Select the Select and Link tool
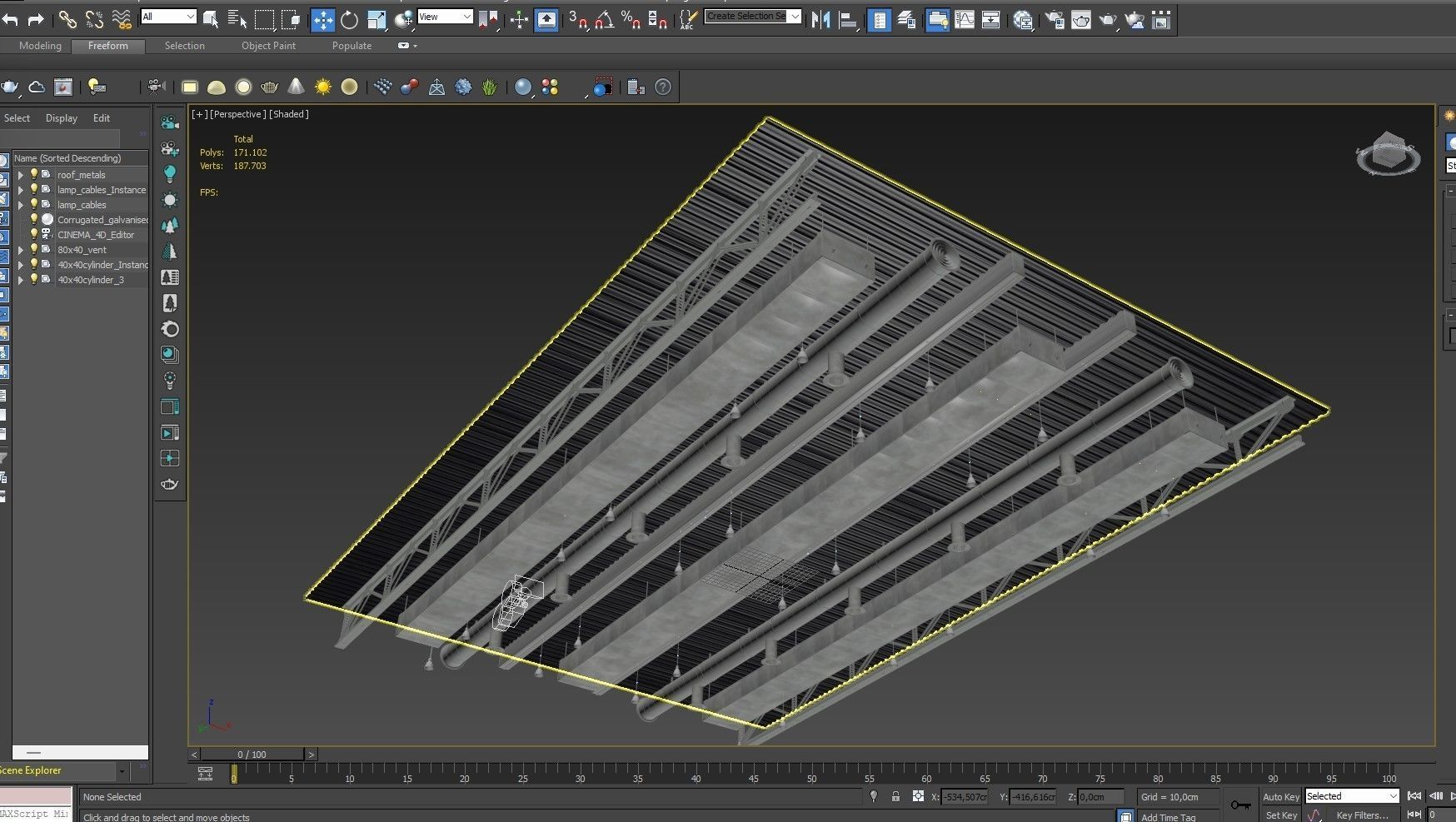The width and height of the screenshot is (1456, 822). 67,19
